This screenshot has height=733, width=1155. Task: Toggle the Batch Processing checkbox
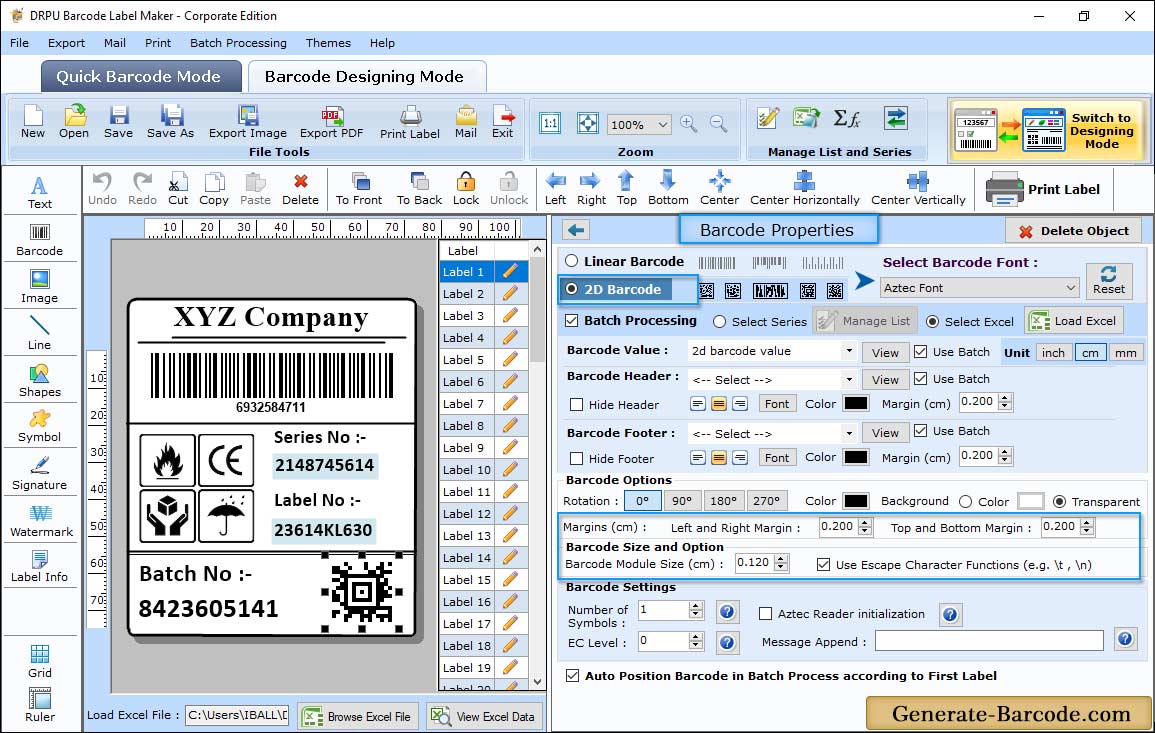click(x=572, y=320)
